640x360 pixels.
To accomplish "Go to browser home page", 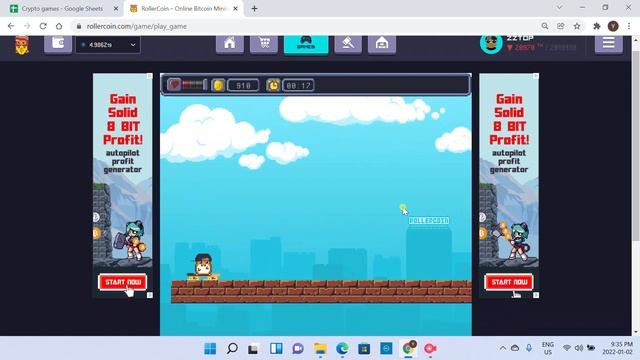I will (x=59, y=26).
